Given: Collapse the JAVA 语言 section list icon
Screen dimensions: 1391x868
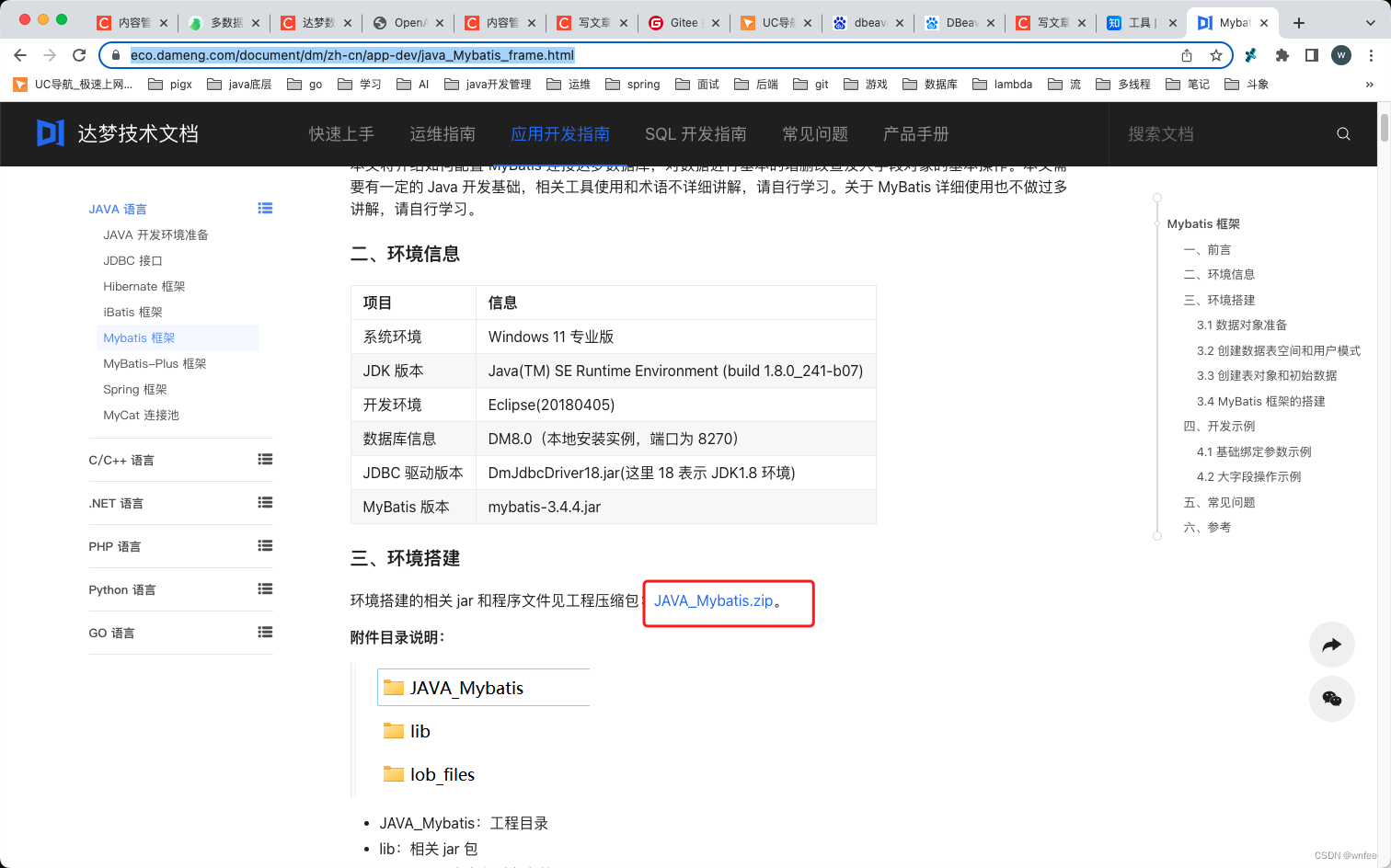Looking at the screenshot, I should (x=265, y=209).
